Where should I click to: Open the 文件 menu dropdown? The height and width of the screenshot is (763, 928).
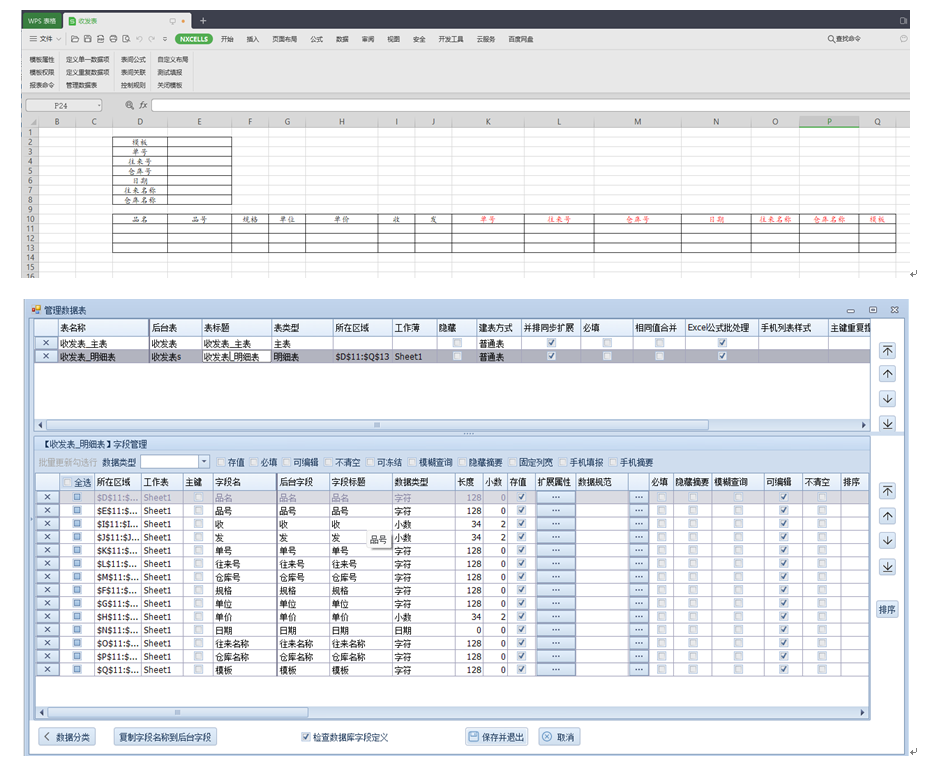point(45,39)
